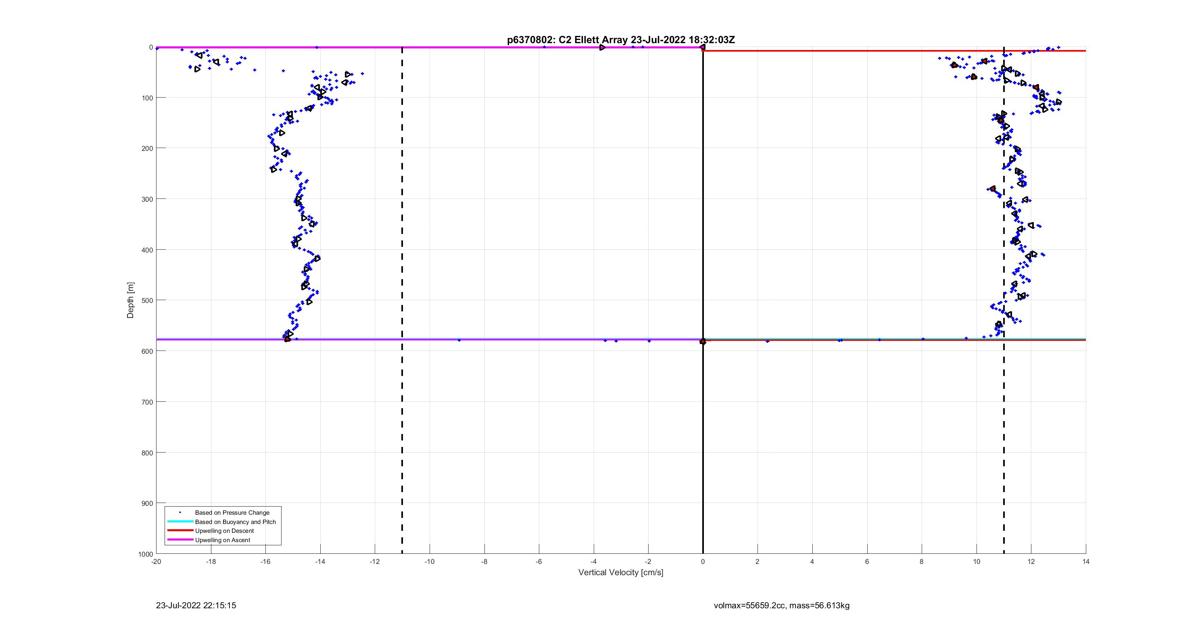Click the 'Depth [m]' y-axis label
The width and height of the screenshot is (1200, 622).
[130, 300]
